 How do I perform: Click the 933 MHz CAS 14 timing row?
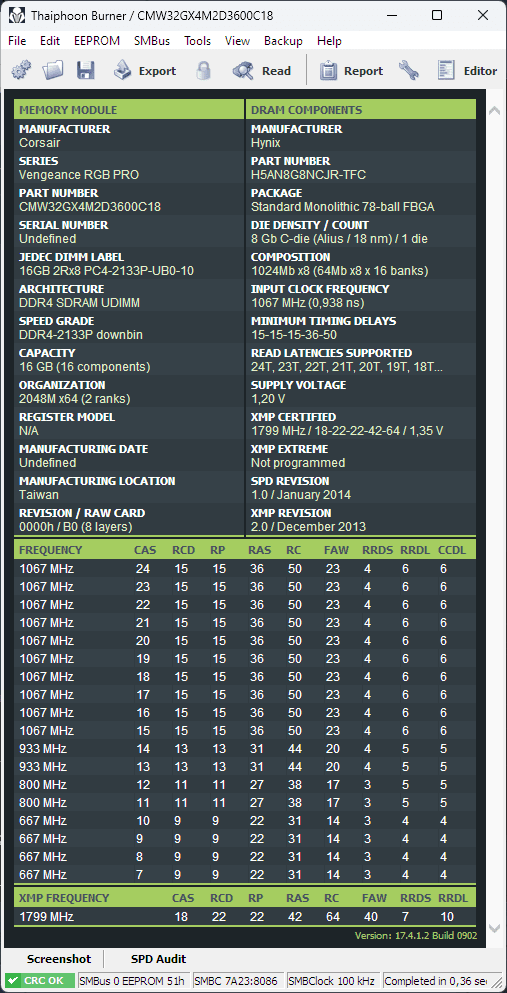[x=244, y=749]
